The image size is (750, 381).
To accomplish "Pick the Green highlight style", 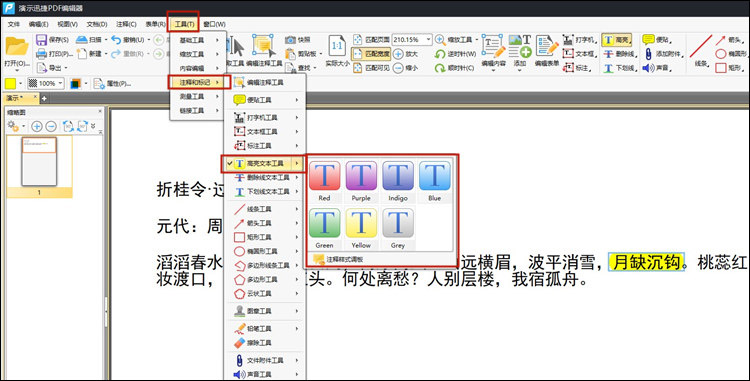I will [324, 228].
